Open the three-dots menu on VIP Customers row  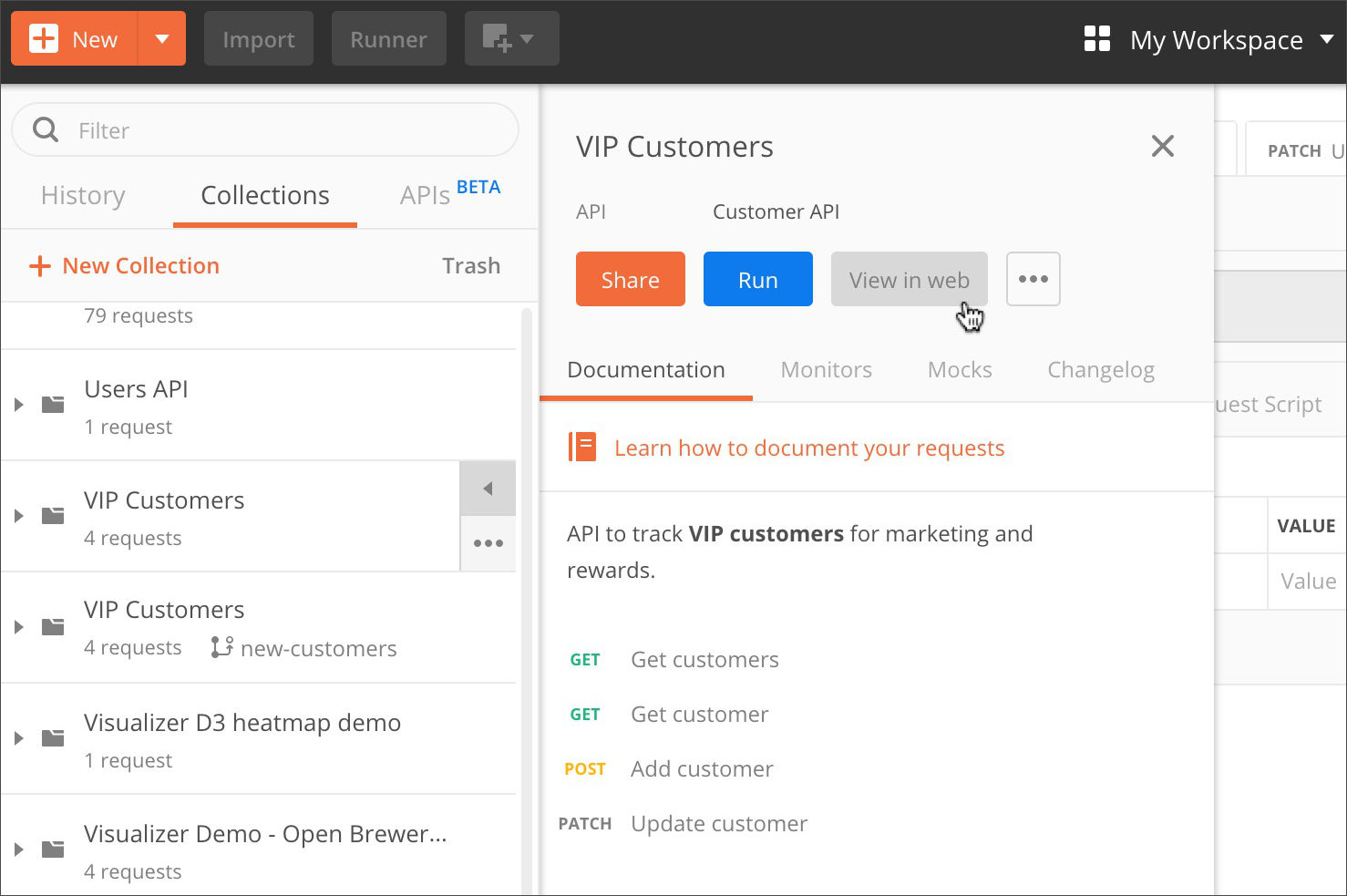pyautogui.click(x=488, y=543)
